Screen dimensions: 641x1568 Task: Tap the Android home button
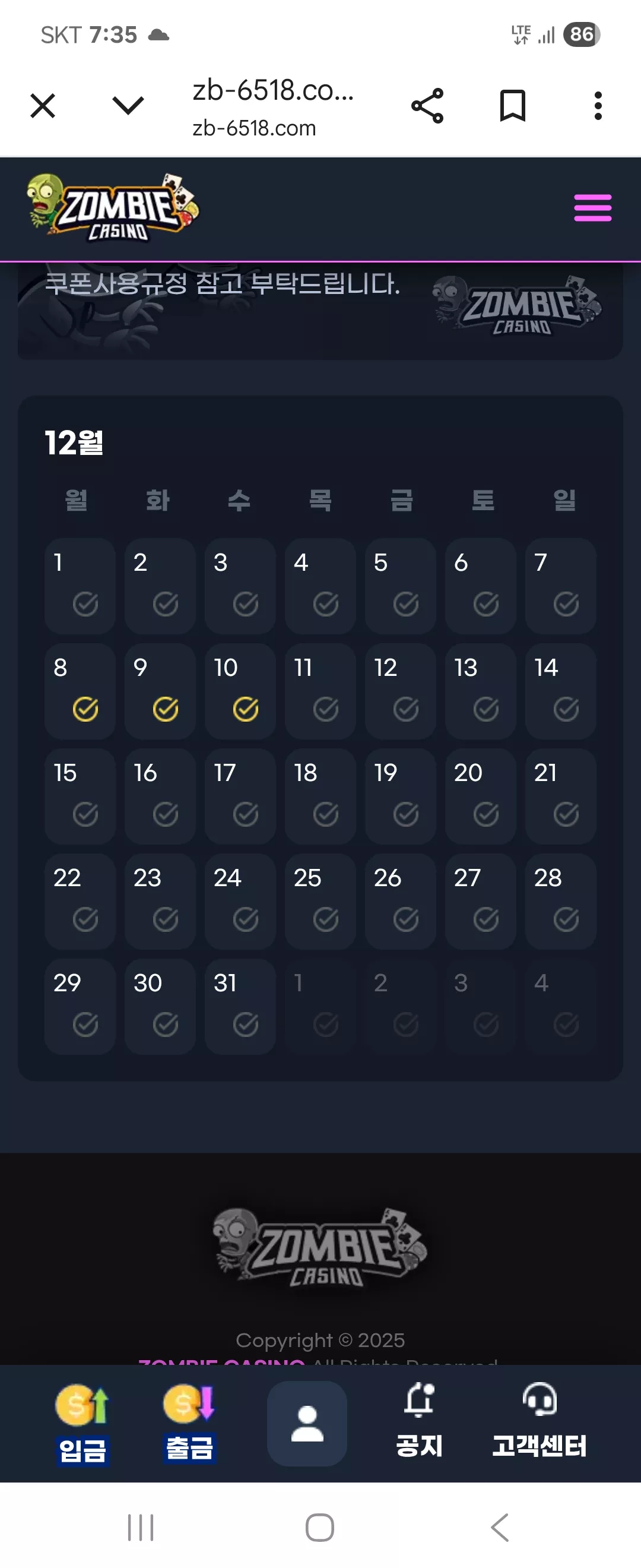(x=320, y=1527)
